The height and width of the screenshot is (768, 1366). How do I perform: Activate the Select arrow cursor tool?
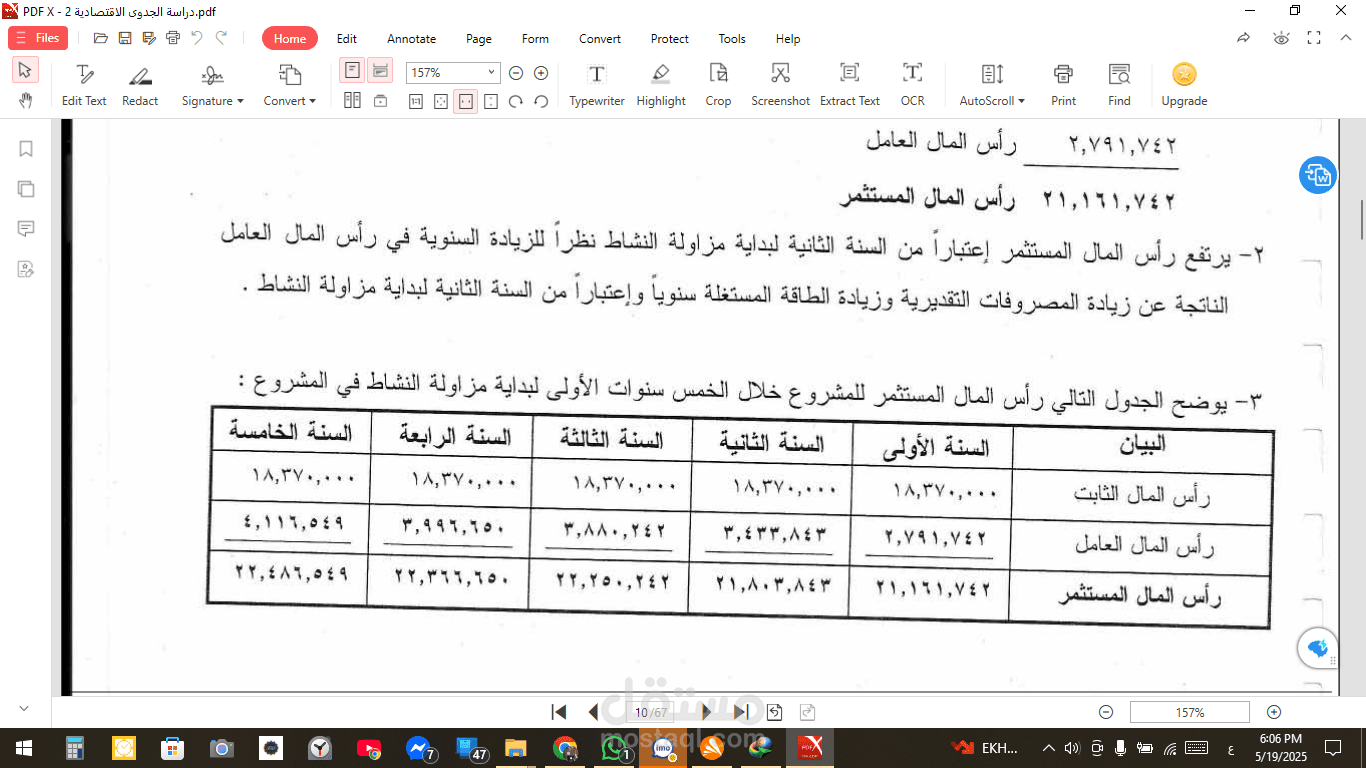[25, 71]
